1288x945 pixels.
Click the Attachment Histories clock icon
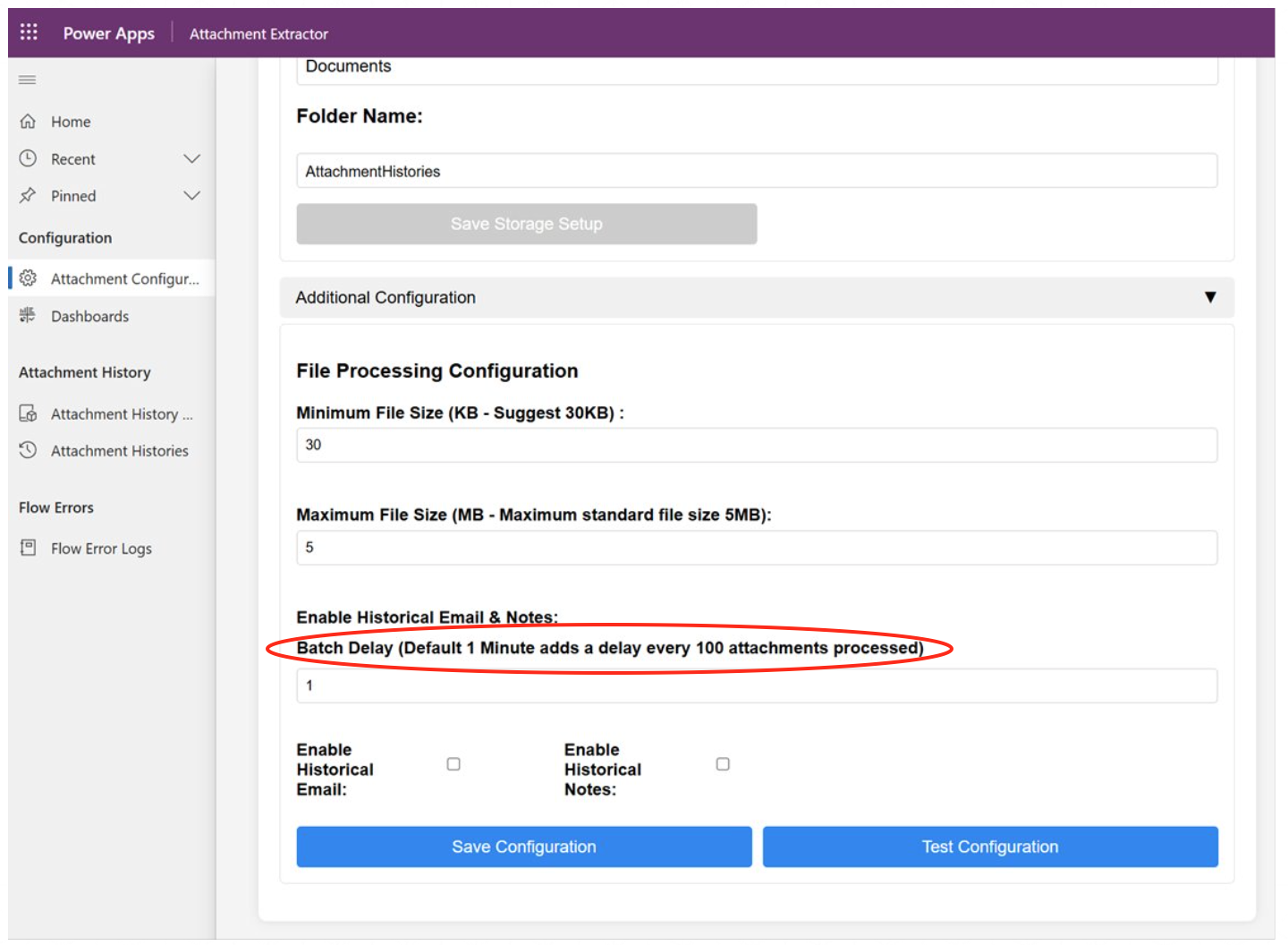pos(29,450)
